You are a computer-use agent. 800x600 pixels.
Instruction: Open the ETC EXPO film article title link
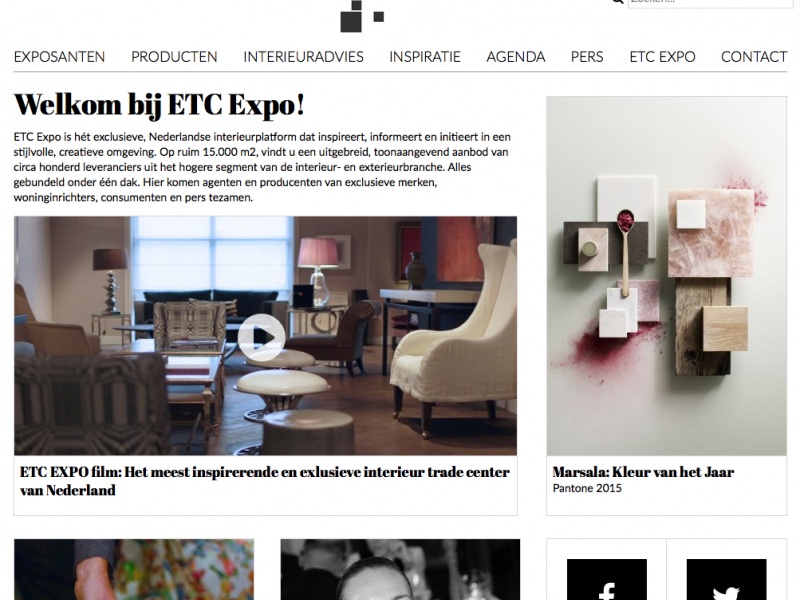click(x=265, y=481)
